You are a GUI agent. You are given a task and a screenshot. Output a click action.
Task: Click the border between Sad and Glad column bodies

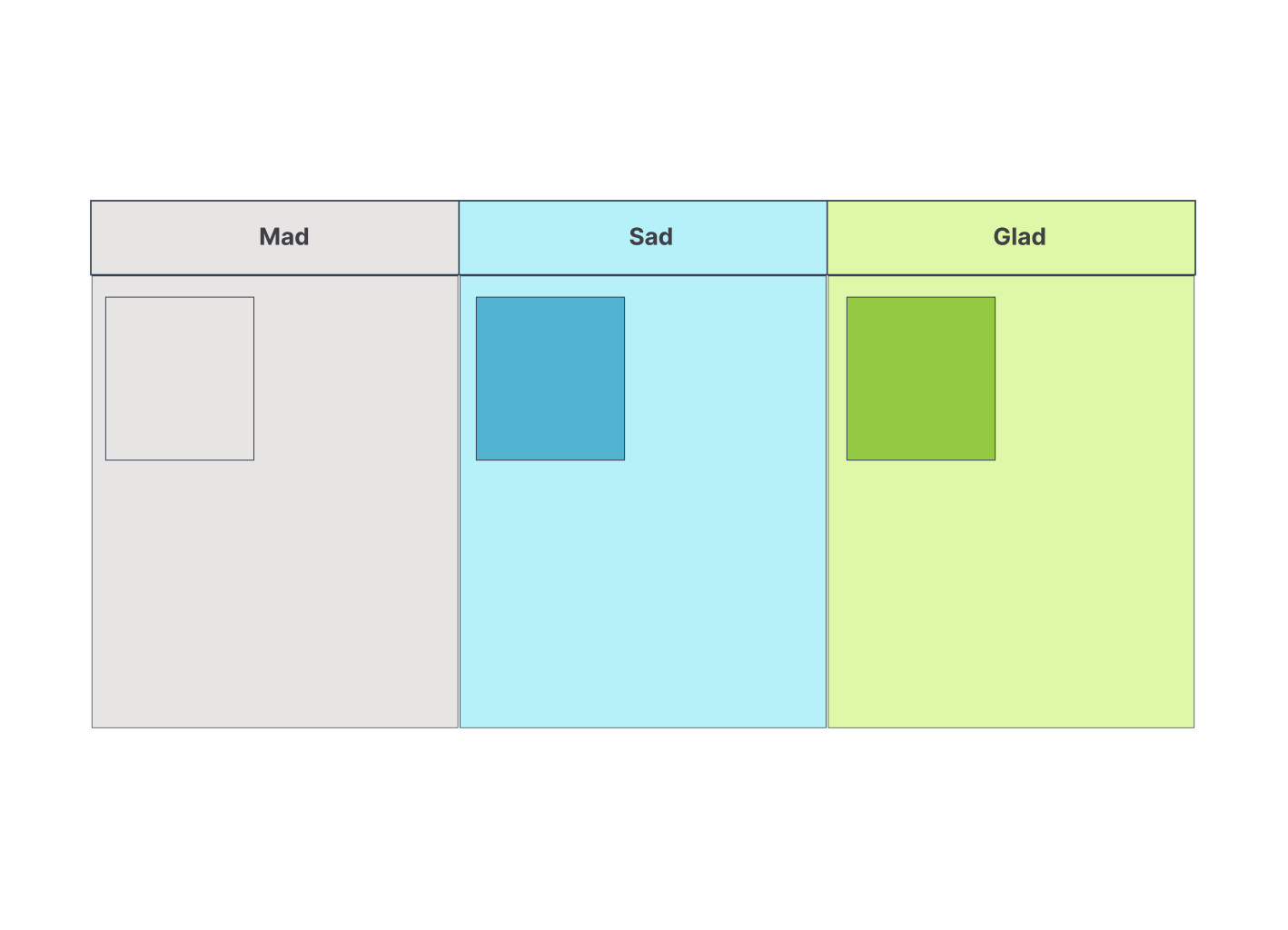coord(827,545)
